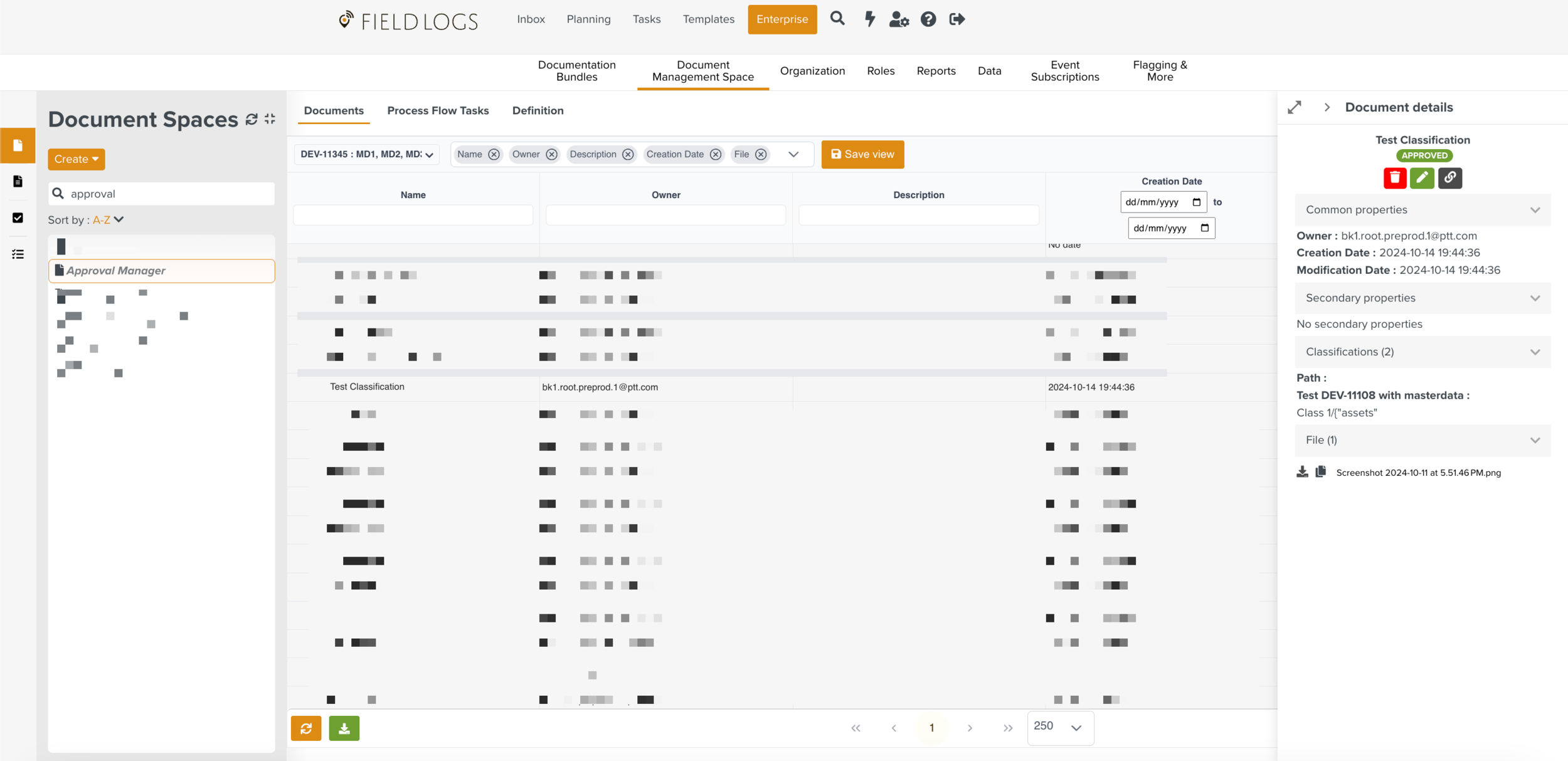Open the 250 page size dropdown

point(1060,727)
